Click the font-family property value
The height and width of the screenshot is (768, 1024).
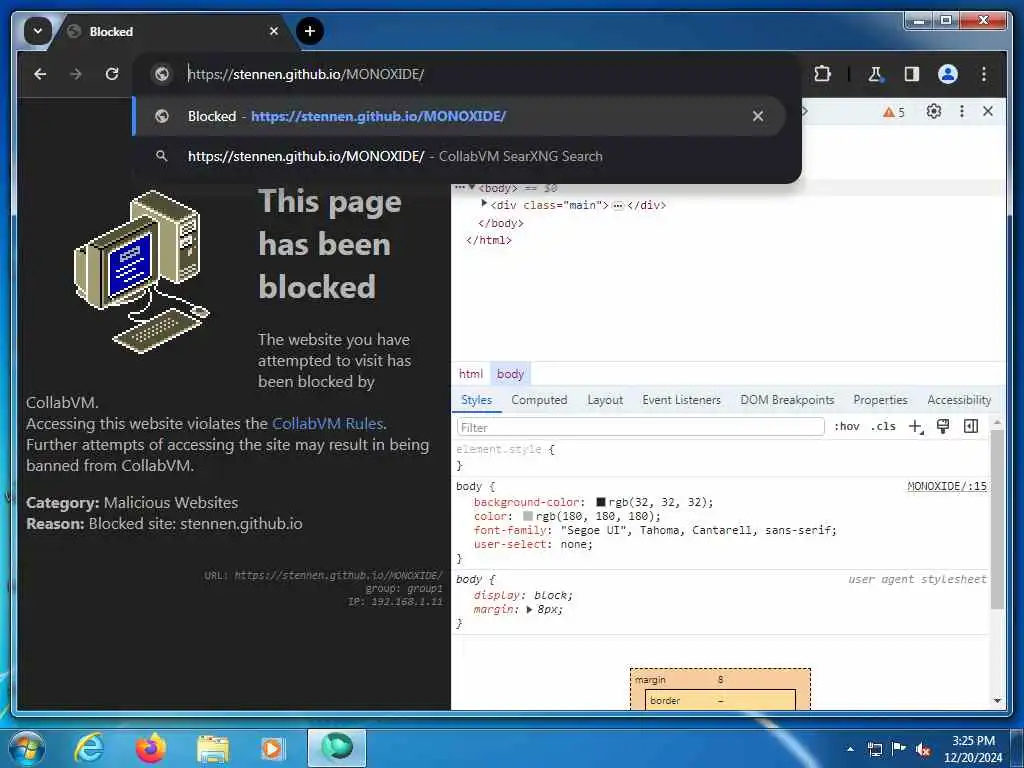click(697, 530)
